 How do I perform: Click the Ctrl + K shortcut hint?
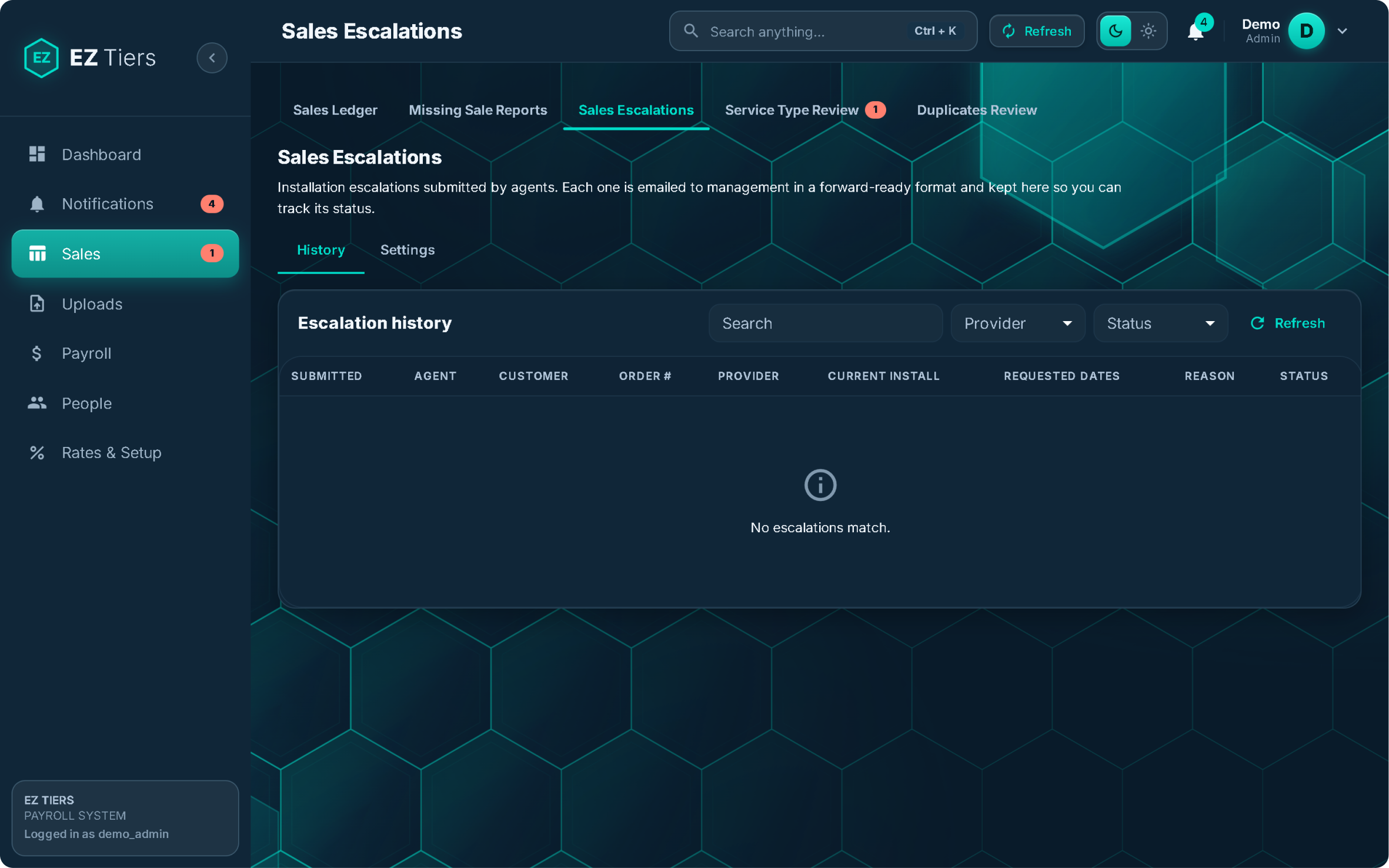pos(935,31)
